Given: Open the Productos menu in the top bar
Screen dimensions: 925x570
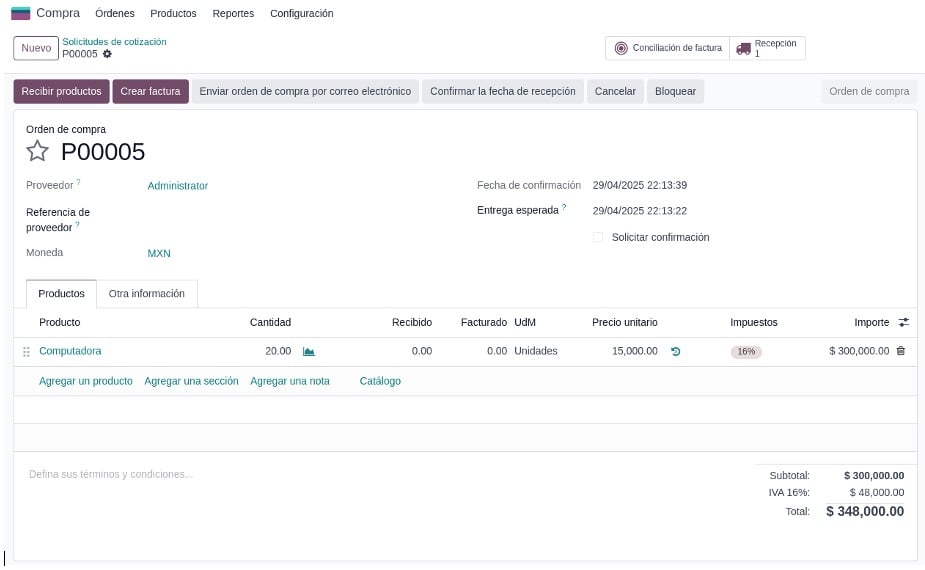Looking at the screenshot, I should click(x=173, y=13).
